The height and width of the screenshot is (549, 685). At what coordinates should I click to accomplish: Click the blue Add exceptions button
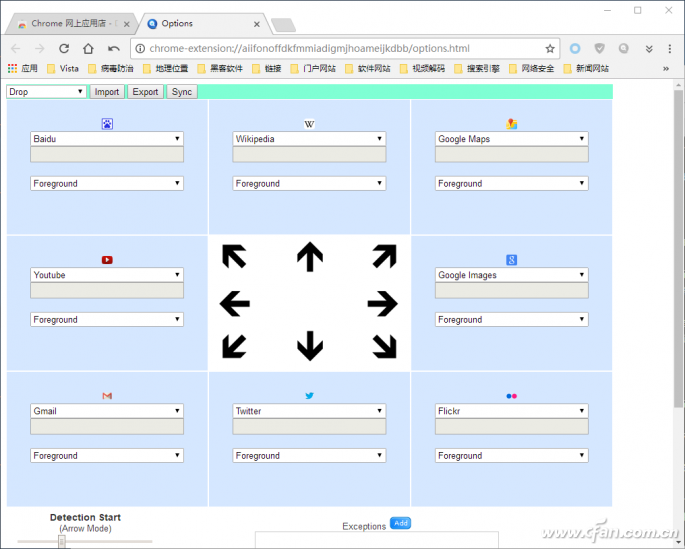click(x=400, y=523)
